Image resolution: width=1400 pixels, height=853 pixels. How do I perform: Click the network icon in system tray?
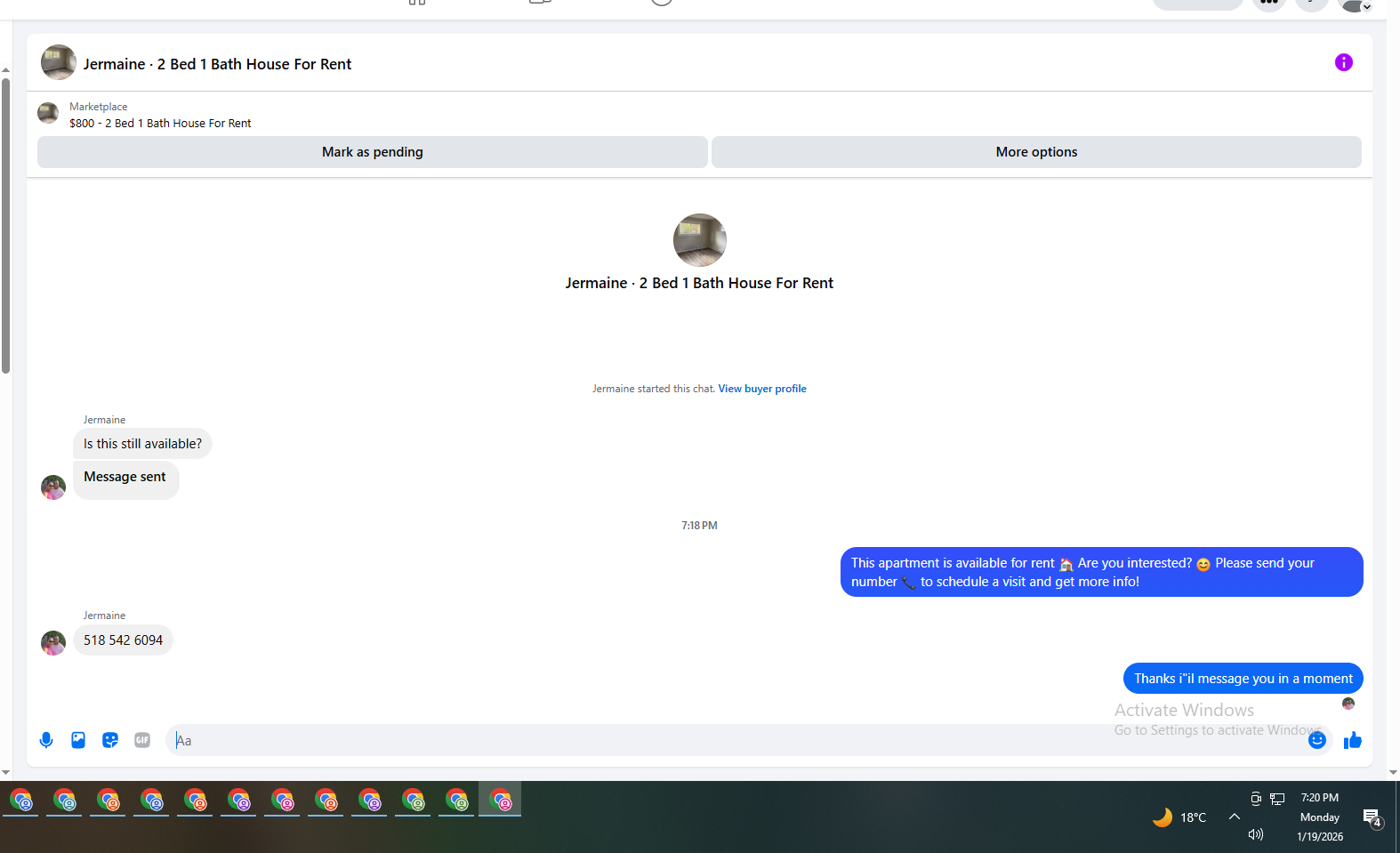pyautogui.click(x=1277, y=799)
